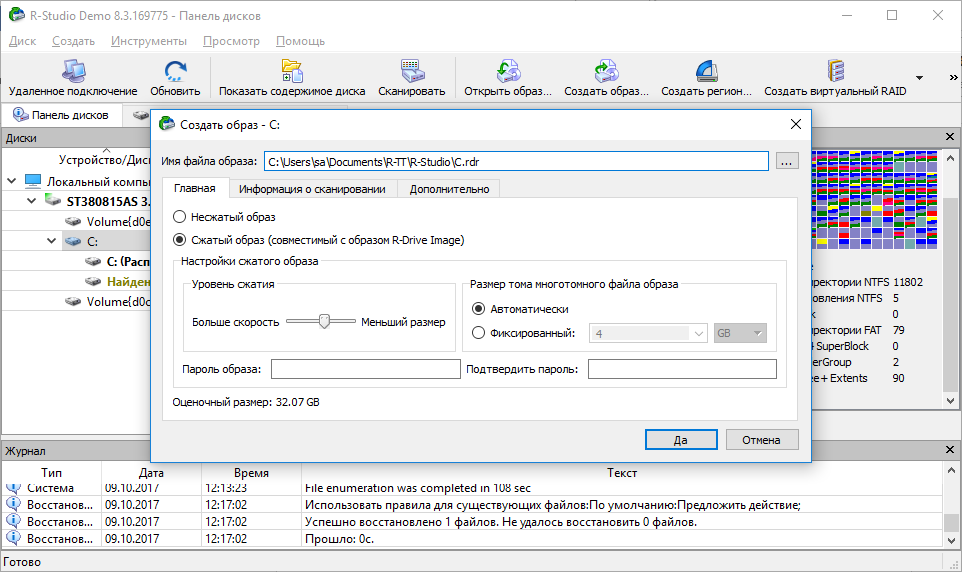Image resolution: width=962 pixels, height=572 pixels.
Task: Click the Обновить refresh icon
Action: click(x=175, y=71)
